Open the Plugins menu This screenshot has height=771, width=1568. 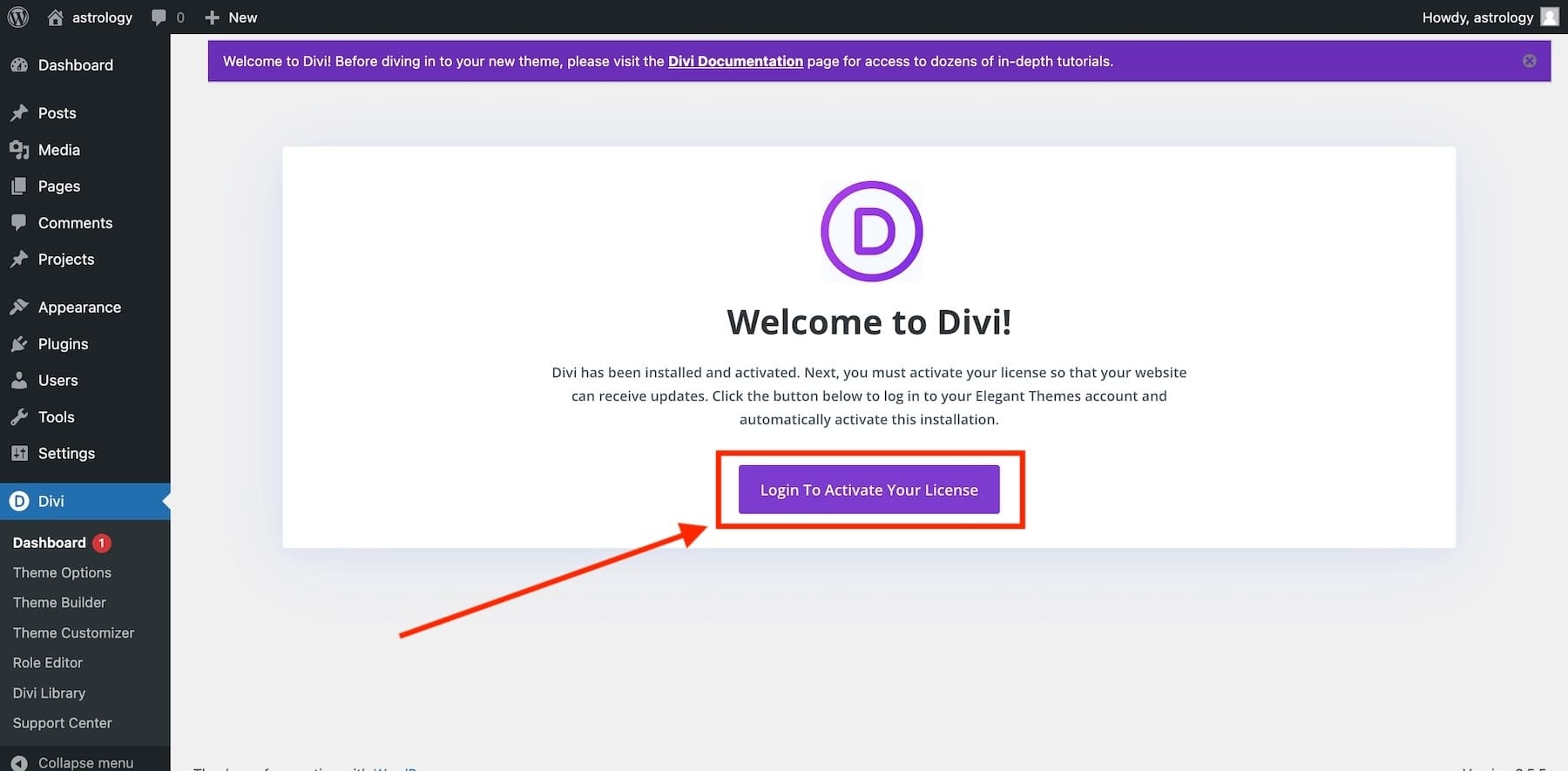pyautogui.click(x=63, y=344)
